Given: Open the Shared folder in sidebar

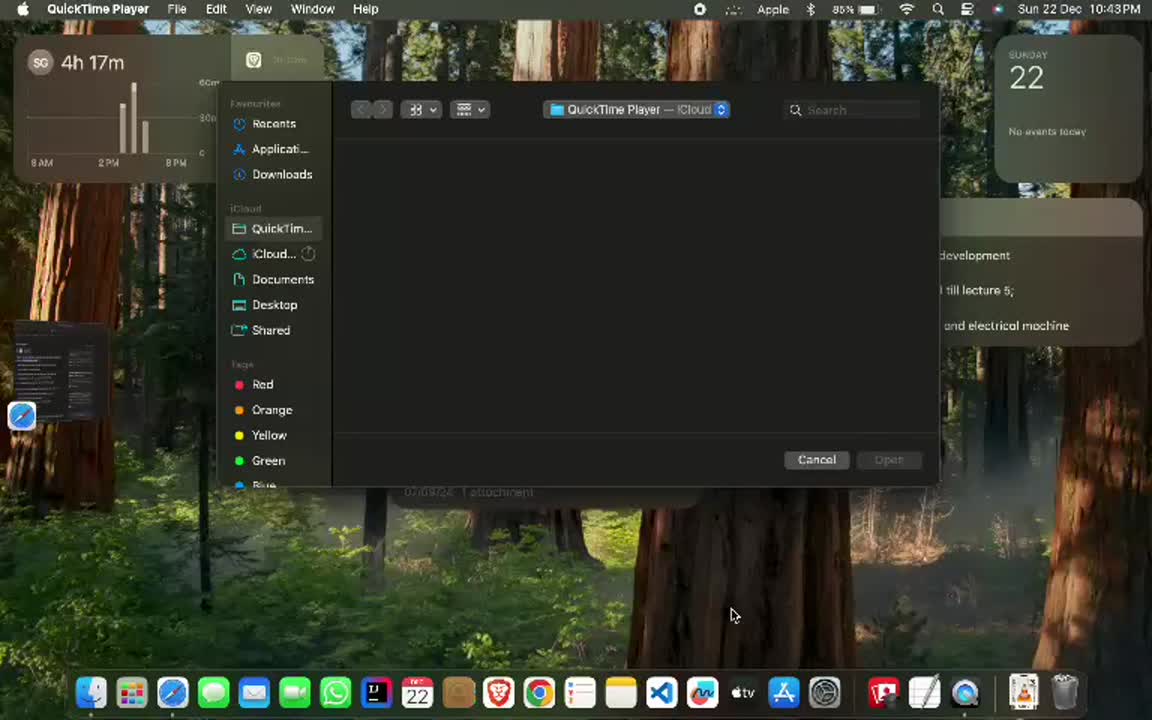Looking at the screenshot, I should coord(270,330).
